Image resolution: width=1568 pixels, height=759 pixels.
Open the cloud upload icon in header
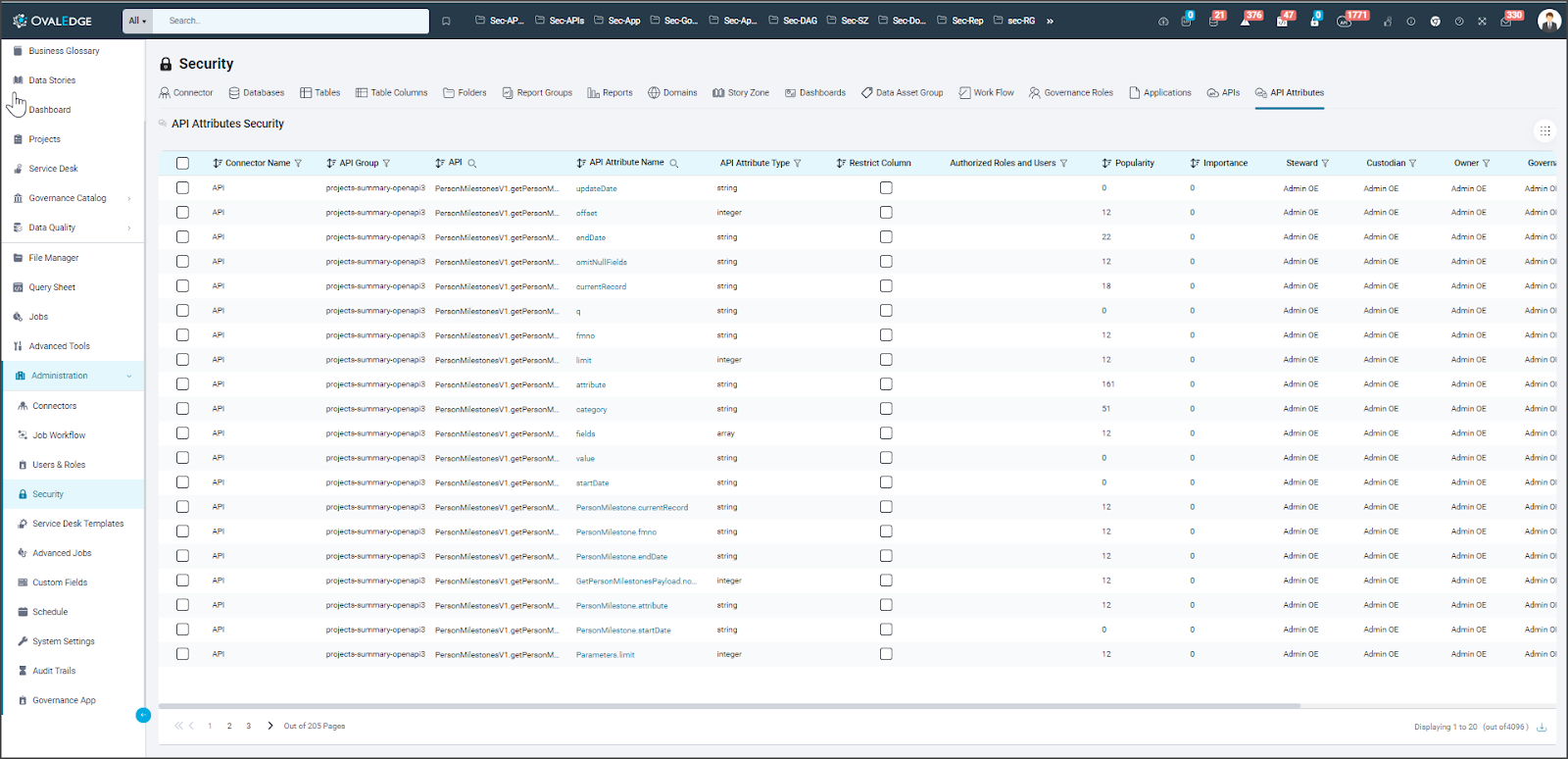coord(1163,21)
